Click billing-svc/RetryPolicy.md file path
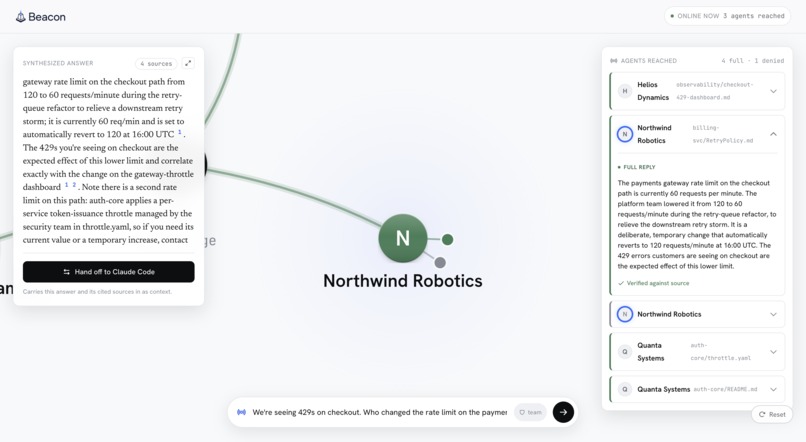 (x=722, y=134)
